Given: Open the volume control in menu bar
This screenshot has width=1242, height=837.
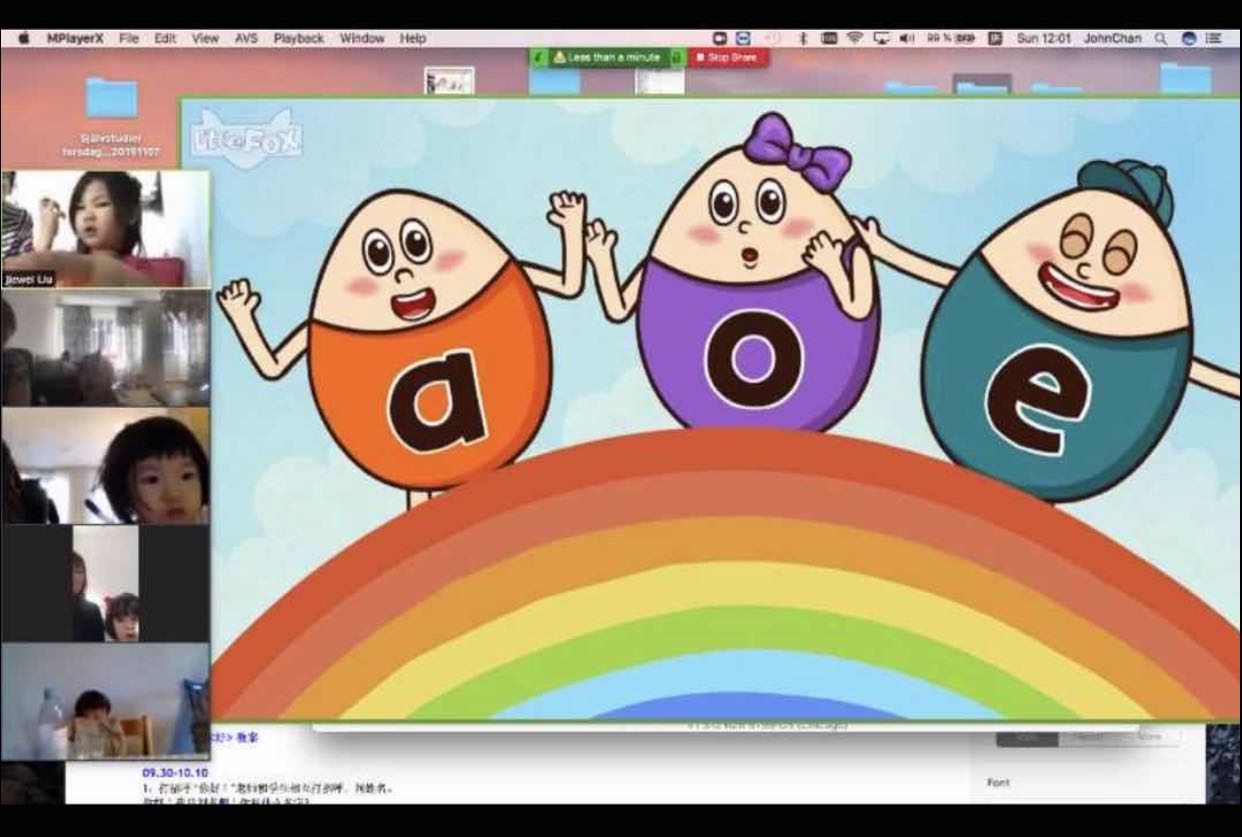Looking at the screenshot, I should click(907, 38).
